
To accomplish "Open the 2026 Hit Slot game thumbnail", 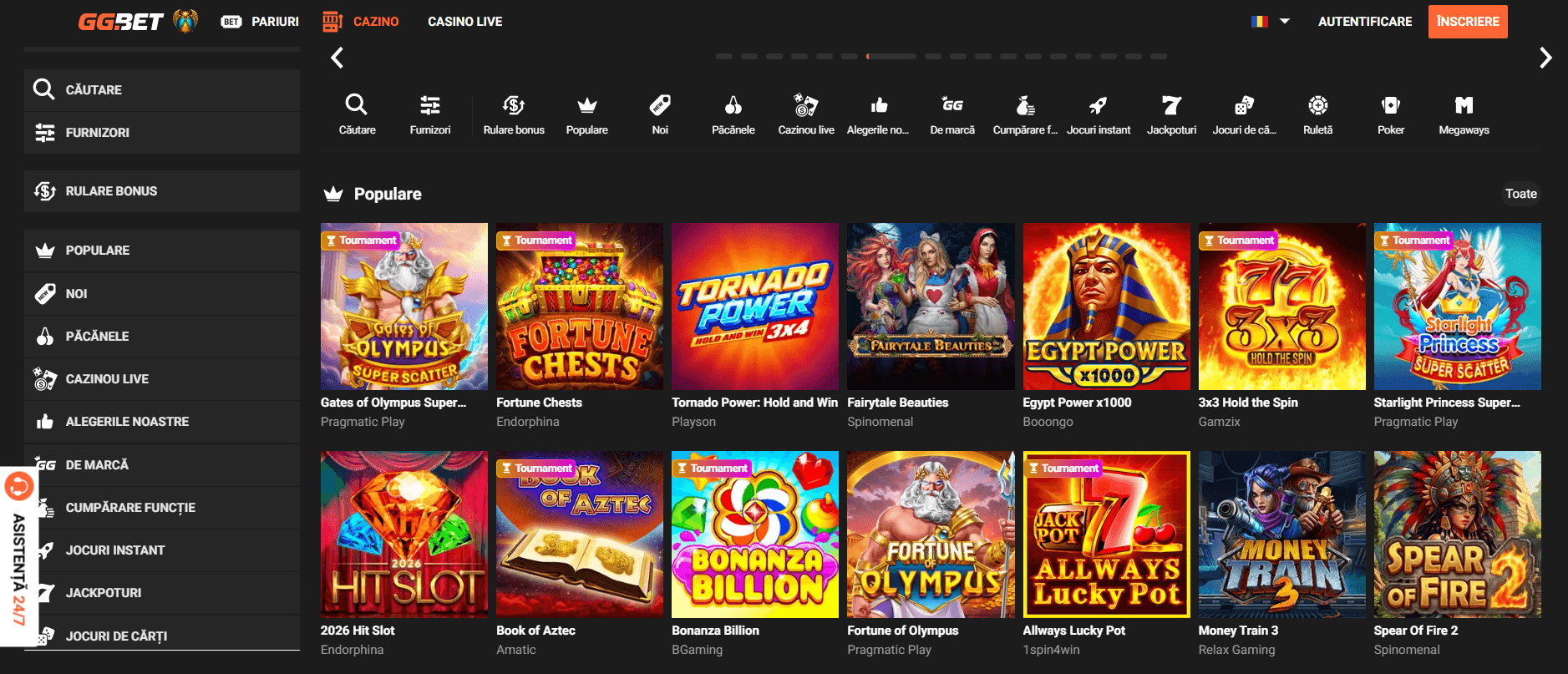I will [x=404, y=535].
